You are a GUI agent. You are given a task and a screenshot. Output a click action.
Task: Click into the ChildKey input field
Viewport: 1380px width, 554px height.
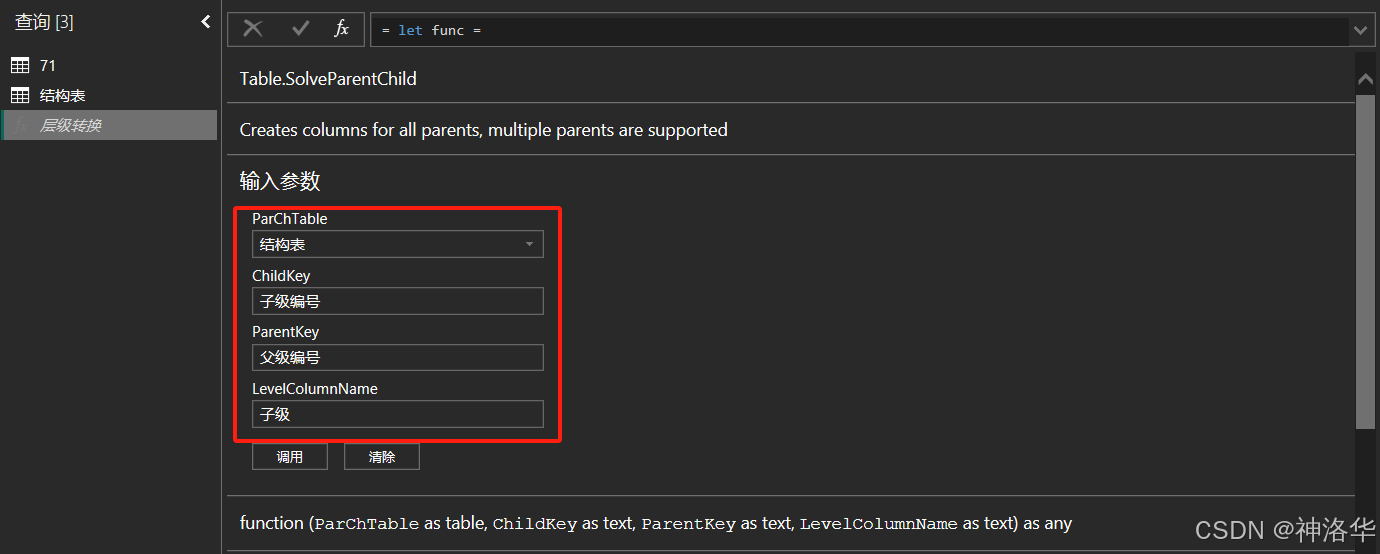[x=398, y=301]
